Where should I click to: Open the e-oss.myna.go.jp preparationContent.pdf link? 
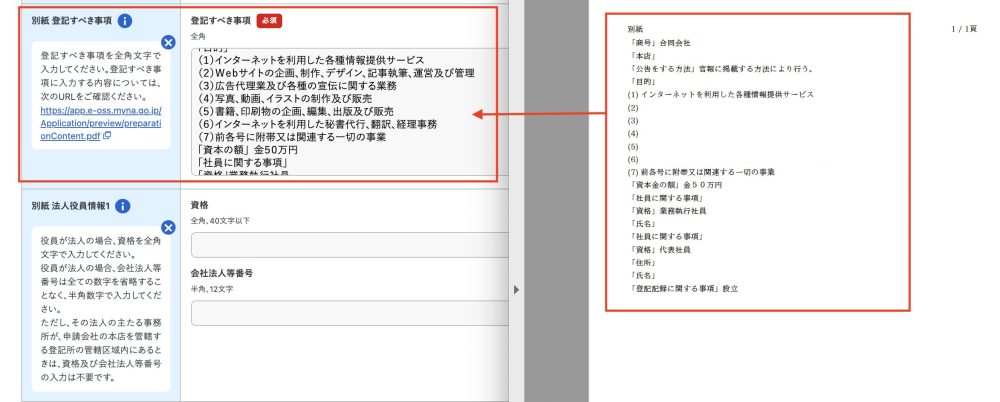(x=99, y=127)
